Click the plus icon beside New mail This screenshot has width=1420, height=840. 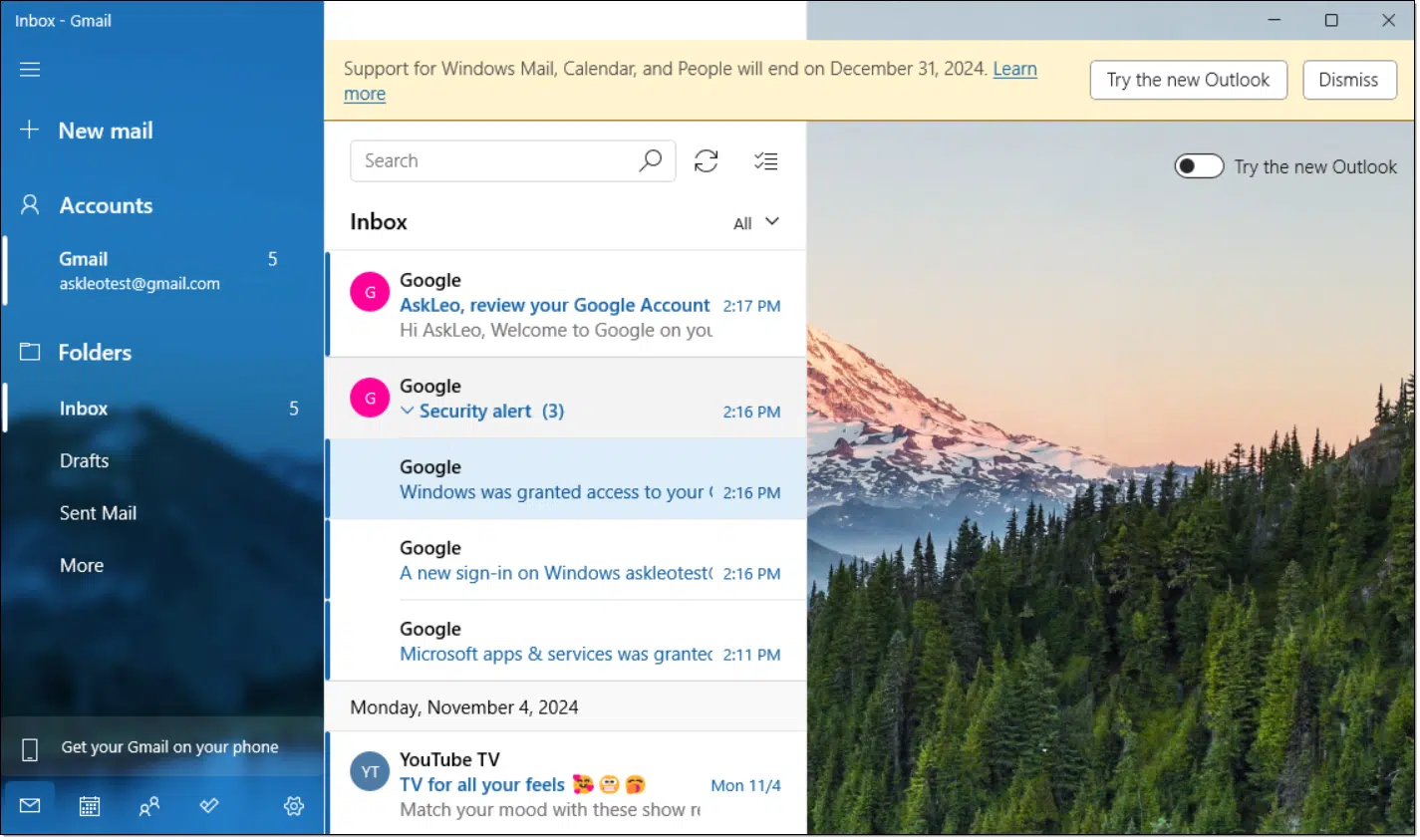(30, 130)
